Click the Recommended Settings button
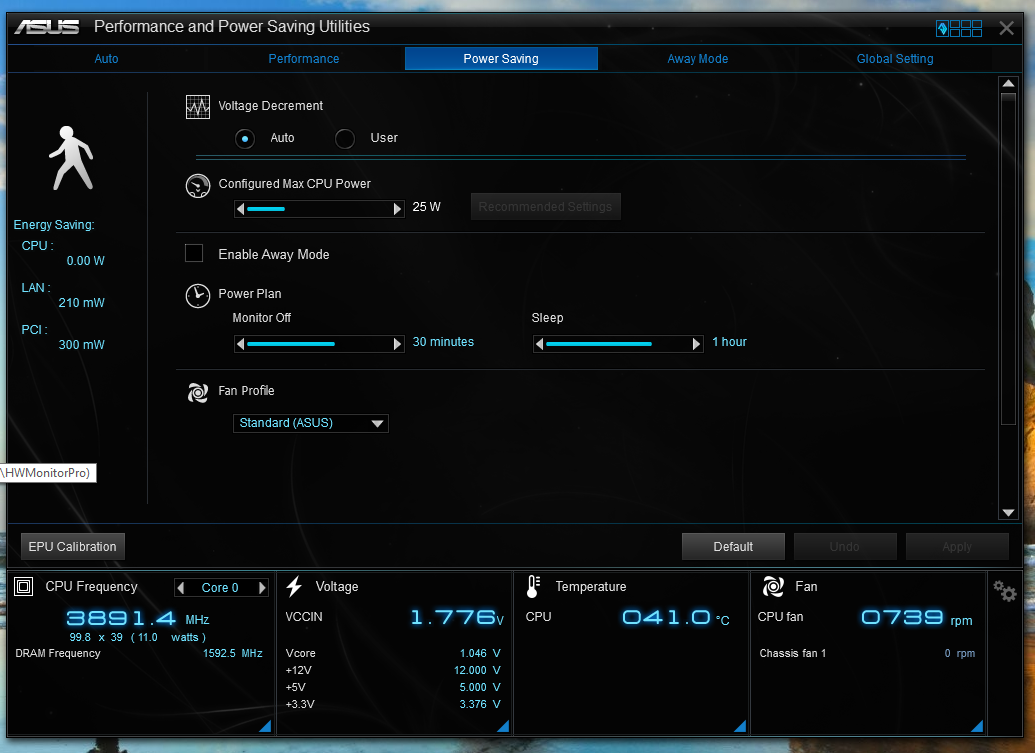 click(x=545, y=207)
